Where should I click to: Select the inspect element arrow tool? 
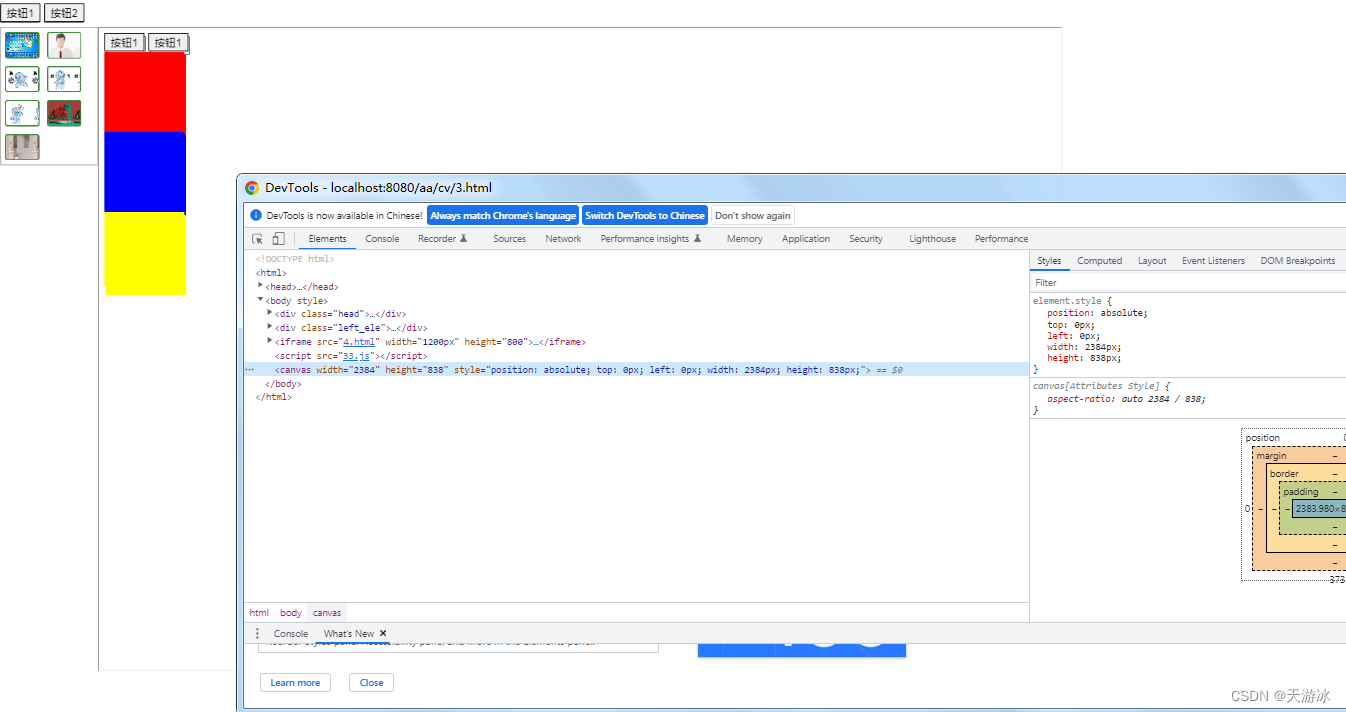(257, 238)
